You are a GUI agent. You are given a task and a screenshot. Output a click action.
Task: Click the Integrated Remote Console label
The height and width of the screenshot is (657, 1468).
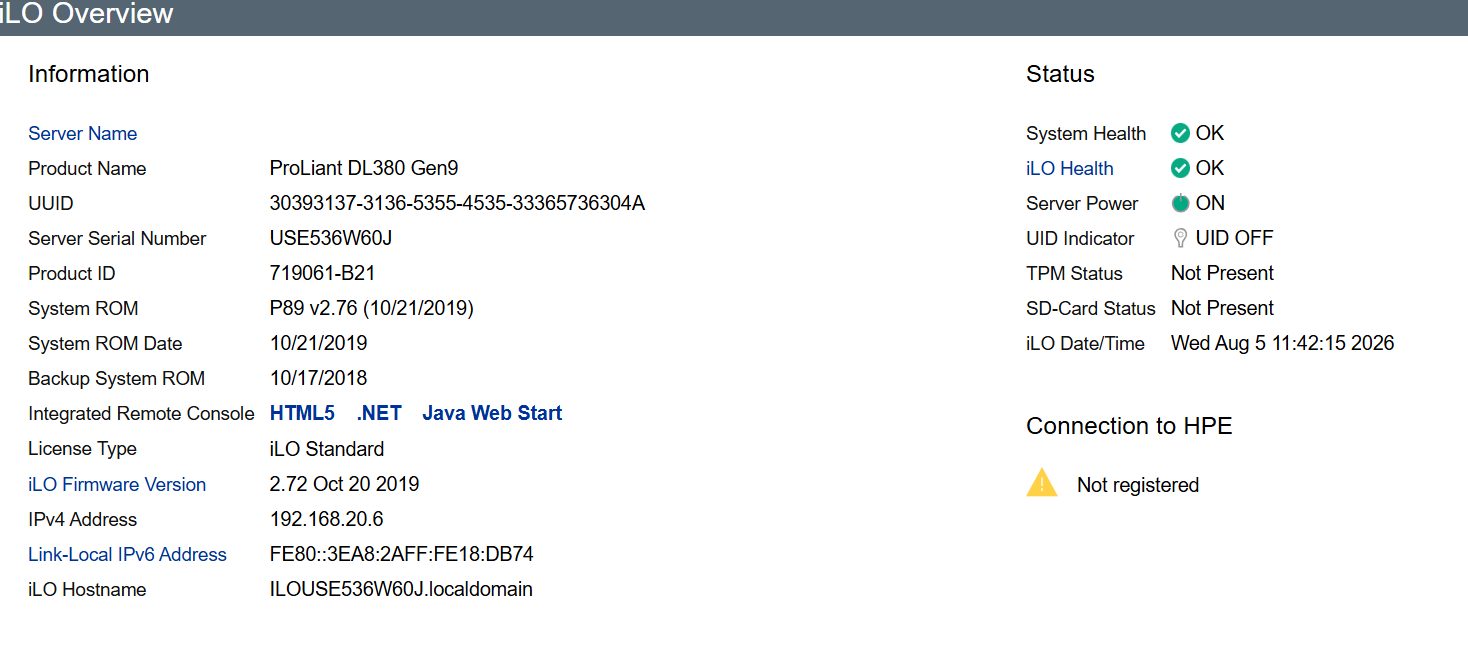(141, 413)
